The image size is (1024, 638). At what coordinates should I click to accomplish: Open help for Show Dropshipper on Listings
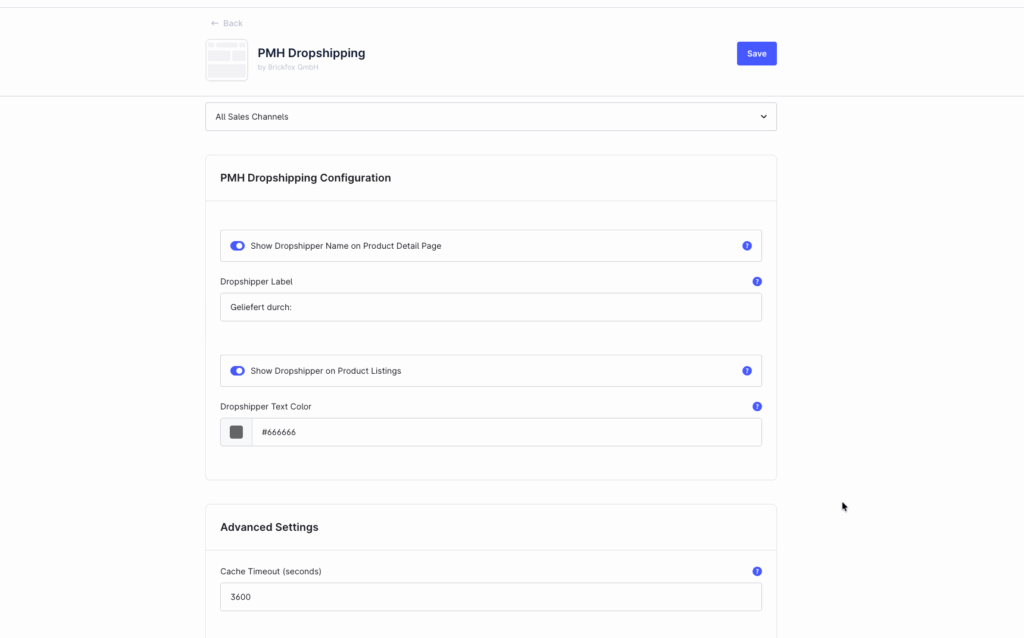747,371
